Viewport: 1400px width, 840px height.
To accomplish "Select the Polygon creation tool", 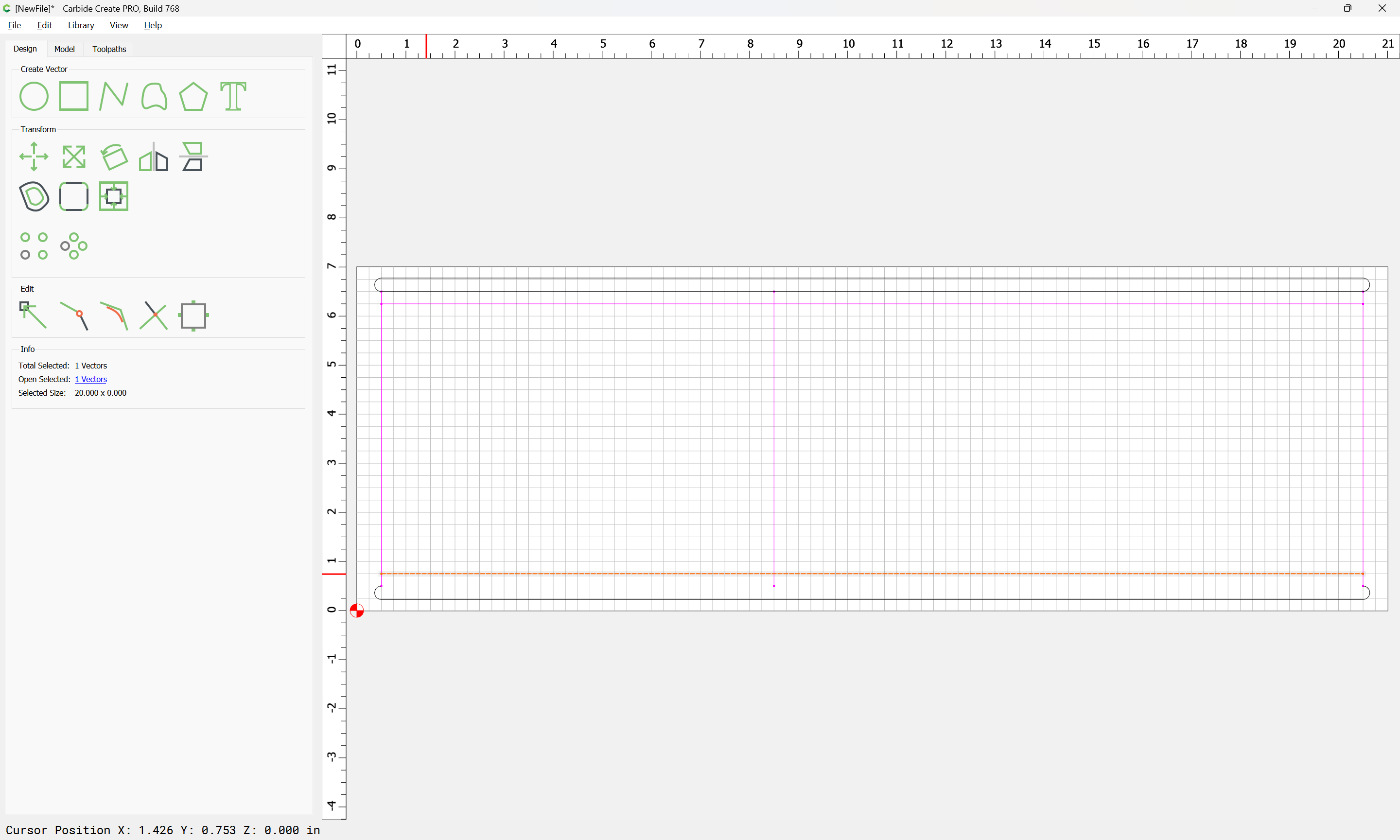I will [x=193, y=96].
